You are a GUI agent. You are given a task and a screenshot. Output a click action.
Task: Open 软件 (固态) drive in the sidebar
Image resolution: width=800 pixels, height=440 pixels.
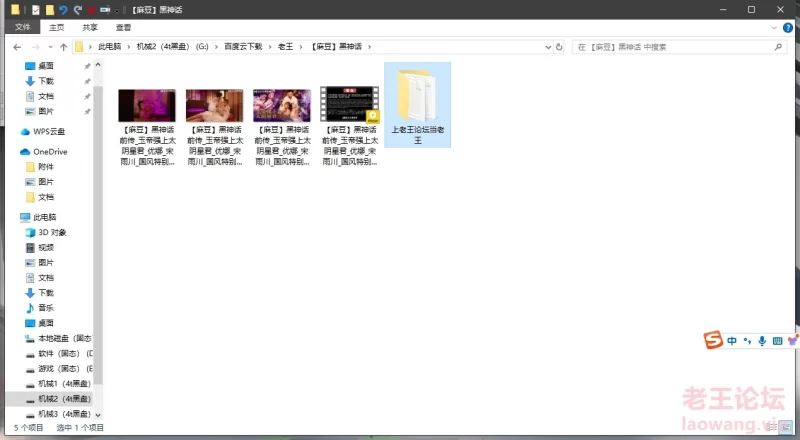pyautogui.click(x=65, y=353)
